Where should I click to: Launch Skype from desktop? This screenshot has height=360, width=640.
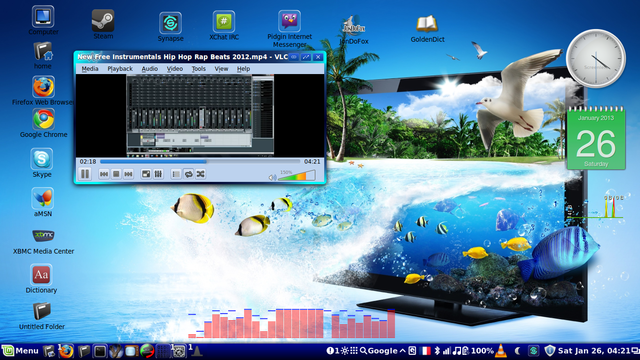coord(42,163)
